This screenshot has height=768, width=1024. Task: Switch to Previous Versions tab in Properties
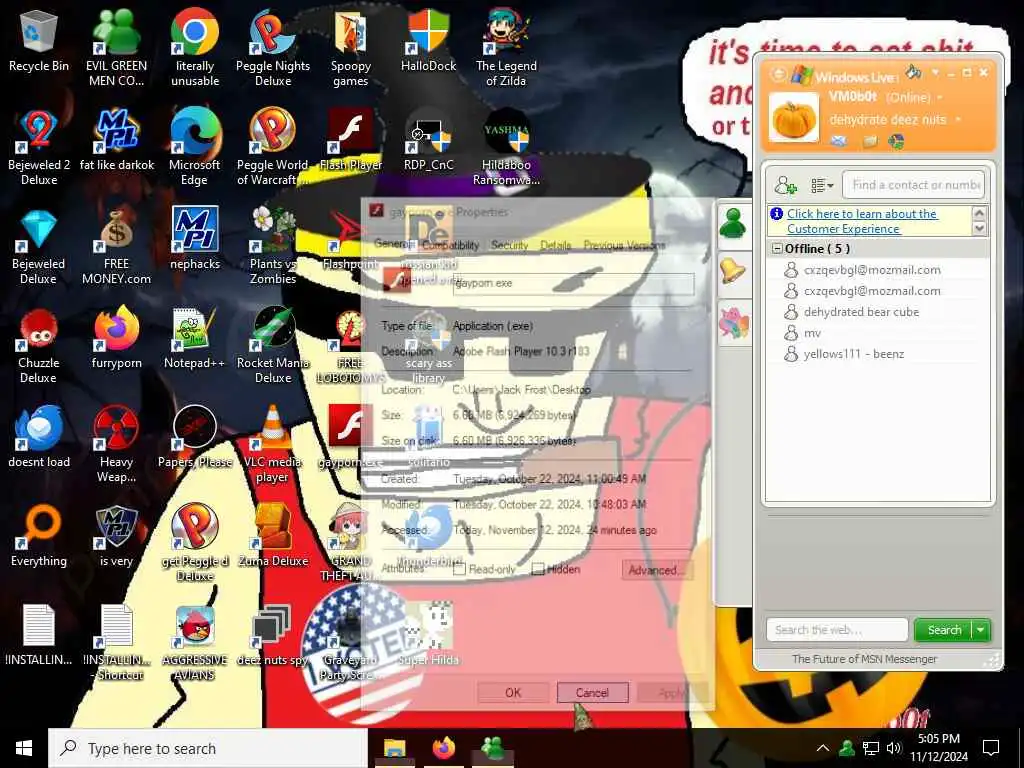coord(624,246)
